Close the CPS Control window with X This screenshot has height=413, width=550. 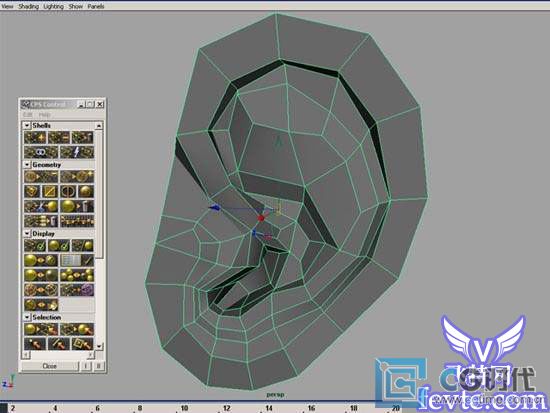tap(100, 104)
